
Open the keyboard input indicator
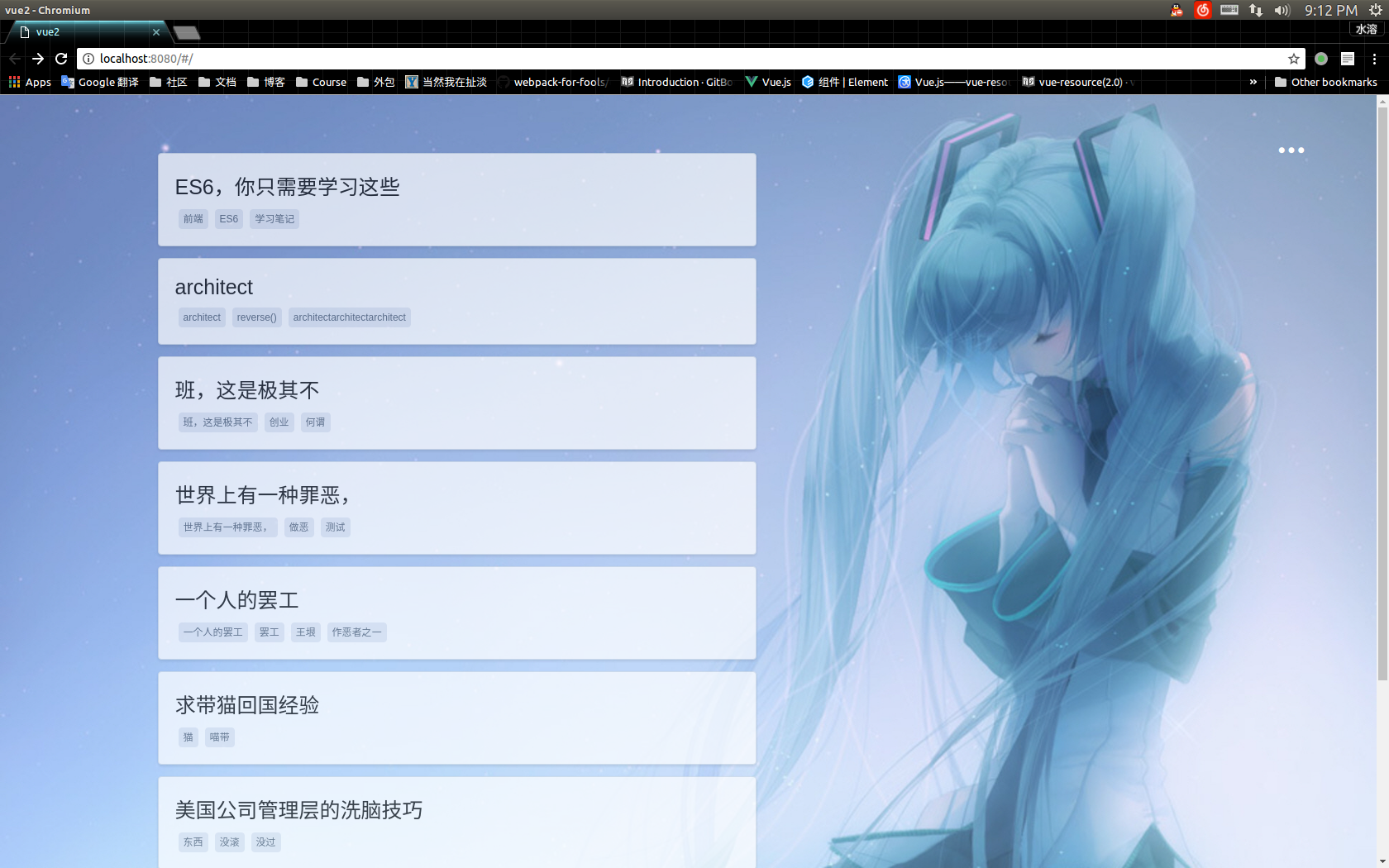1229,10
